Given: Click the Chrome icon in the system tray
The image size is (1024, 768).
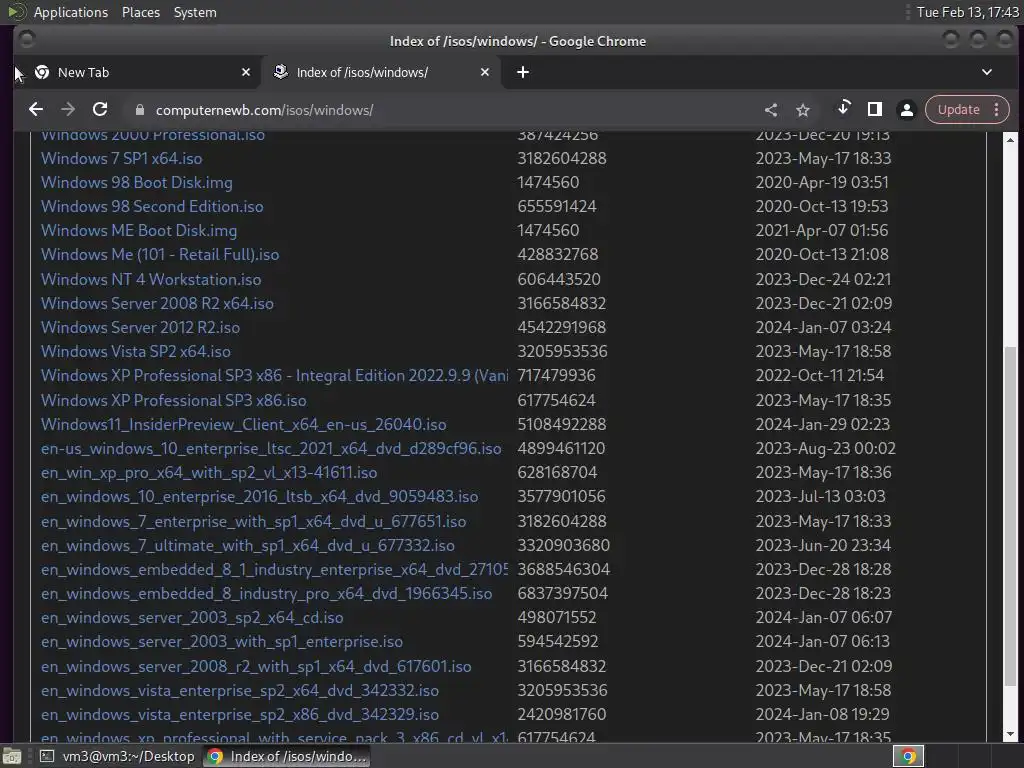Looking at the screenshot, I should (x=908, y=756).
